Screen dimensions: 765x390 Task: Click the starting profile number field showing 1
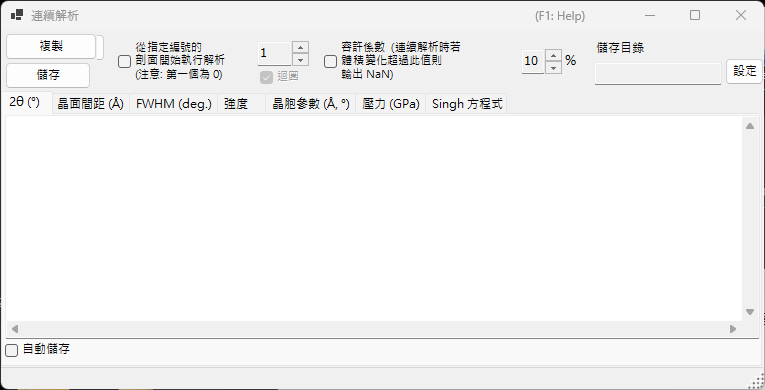coord(275,53)
